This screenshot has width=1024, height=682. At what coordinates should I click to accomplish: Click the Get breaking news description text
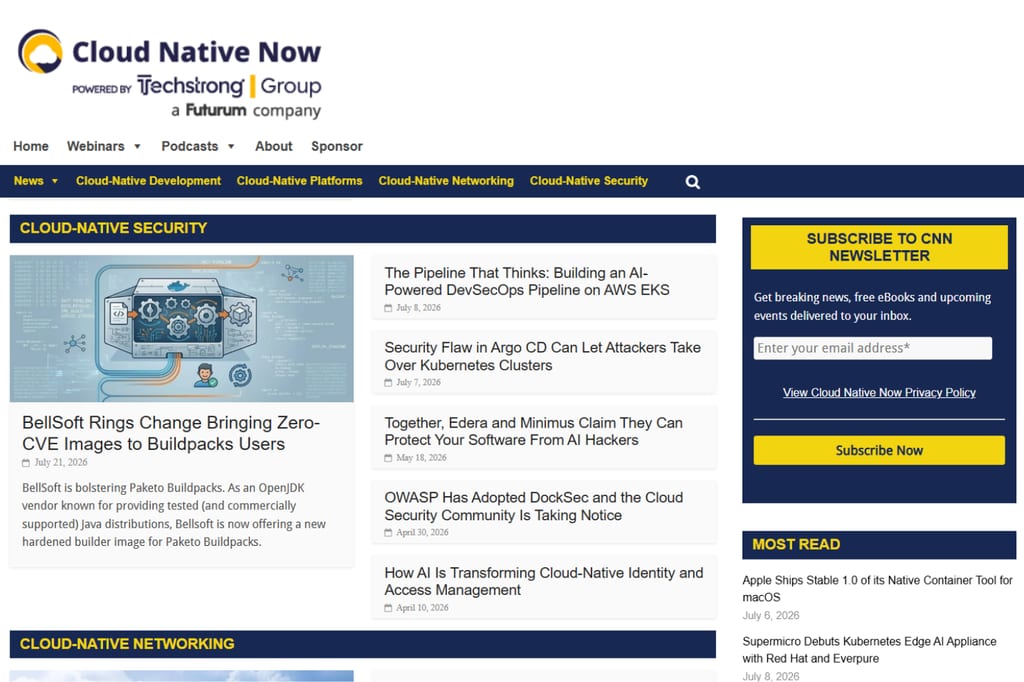tap(872, 306)
